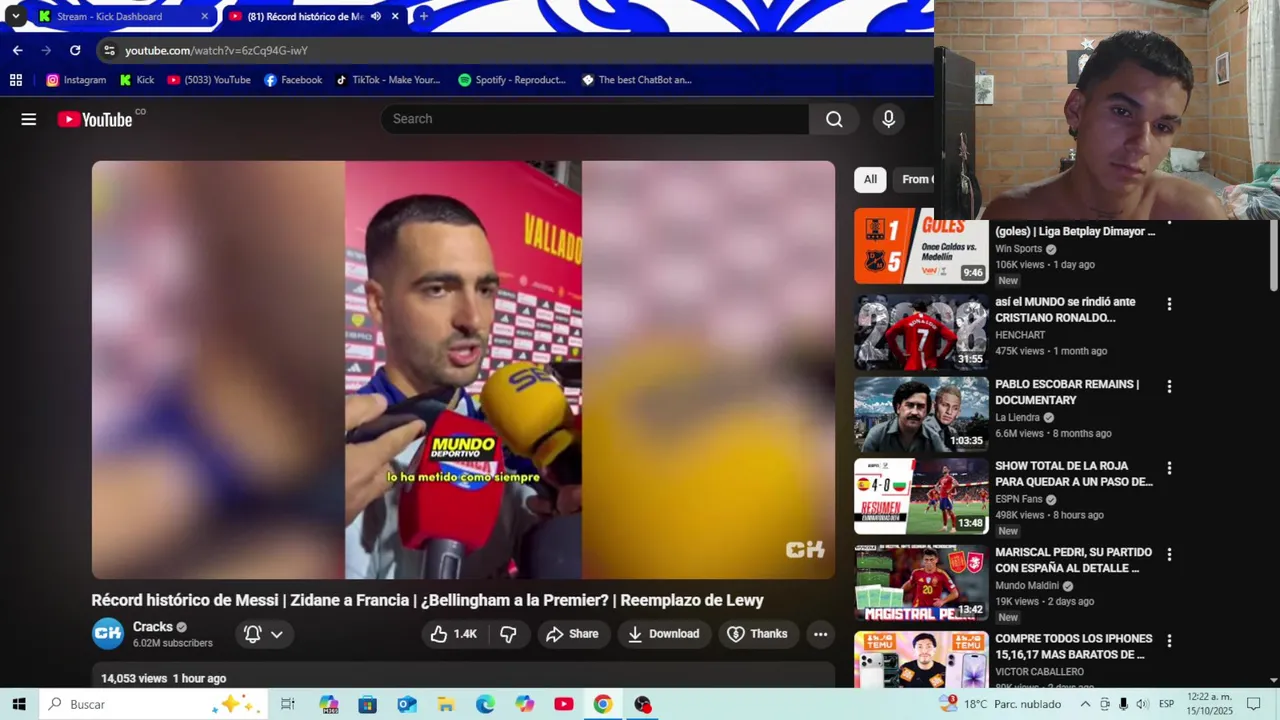This screenshot has width=1280, height=720.
Task: Open Mariscal Pedri video thumbnail
Action: tap(921, 582)
